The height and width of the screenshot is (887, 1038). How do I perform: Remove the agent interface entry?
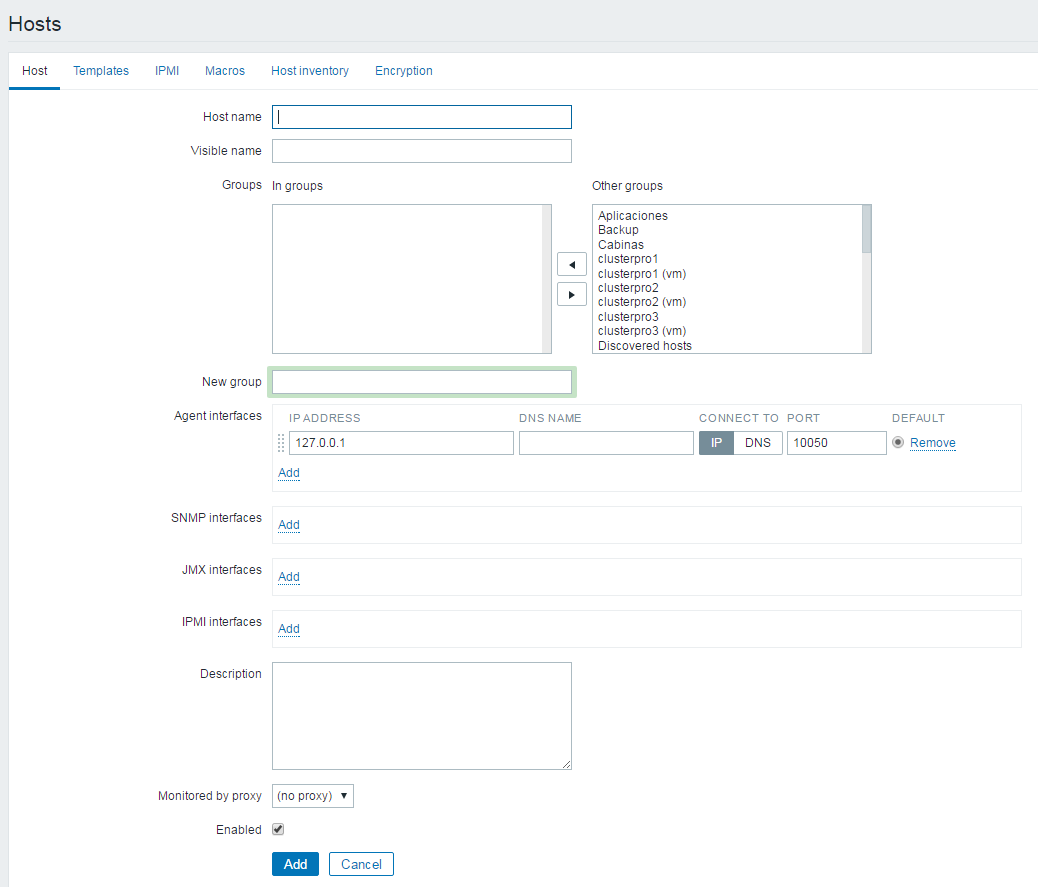[933, 443]
